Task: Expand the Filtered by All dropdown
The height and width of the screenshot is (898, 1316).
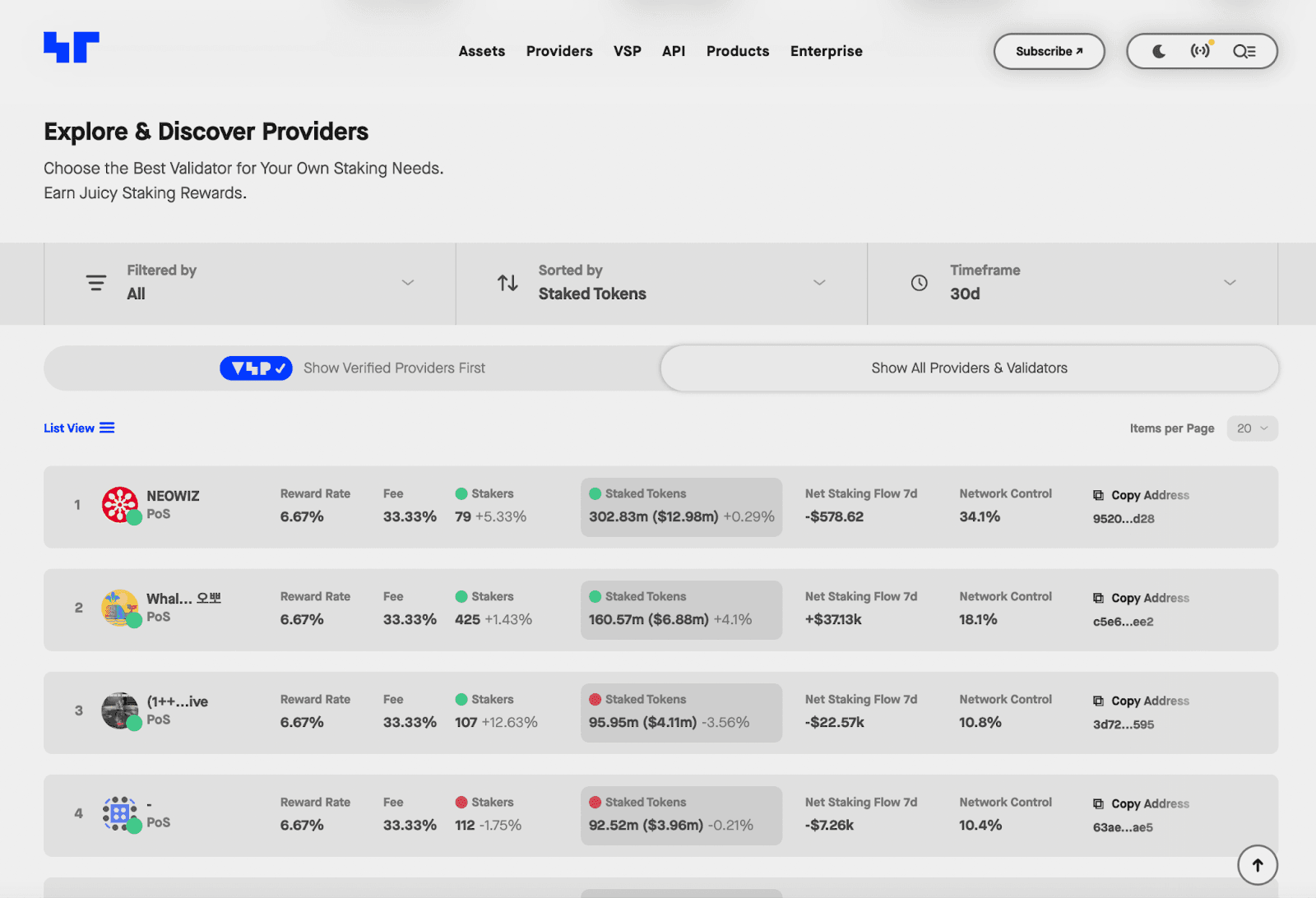Action: pos(250,283)
